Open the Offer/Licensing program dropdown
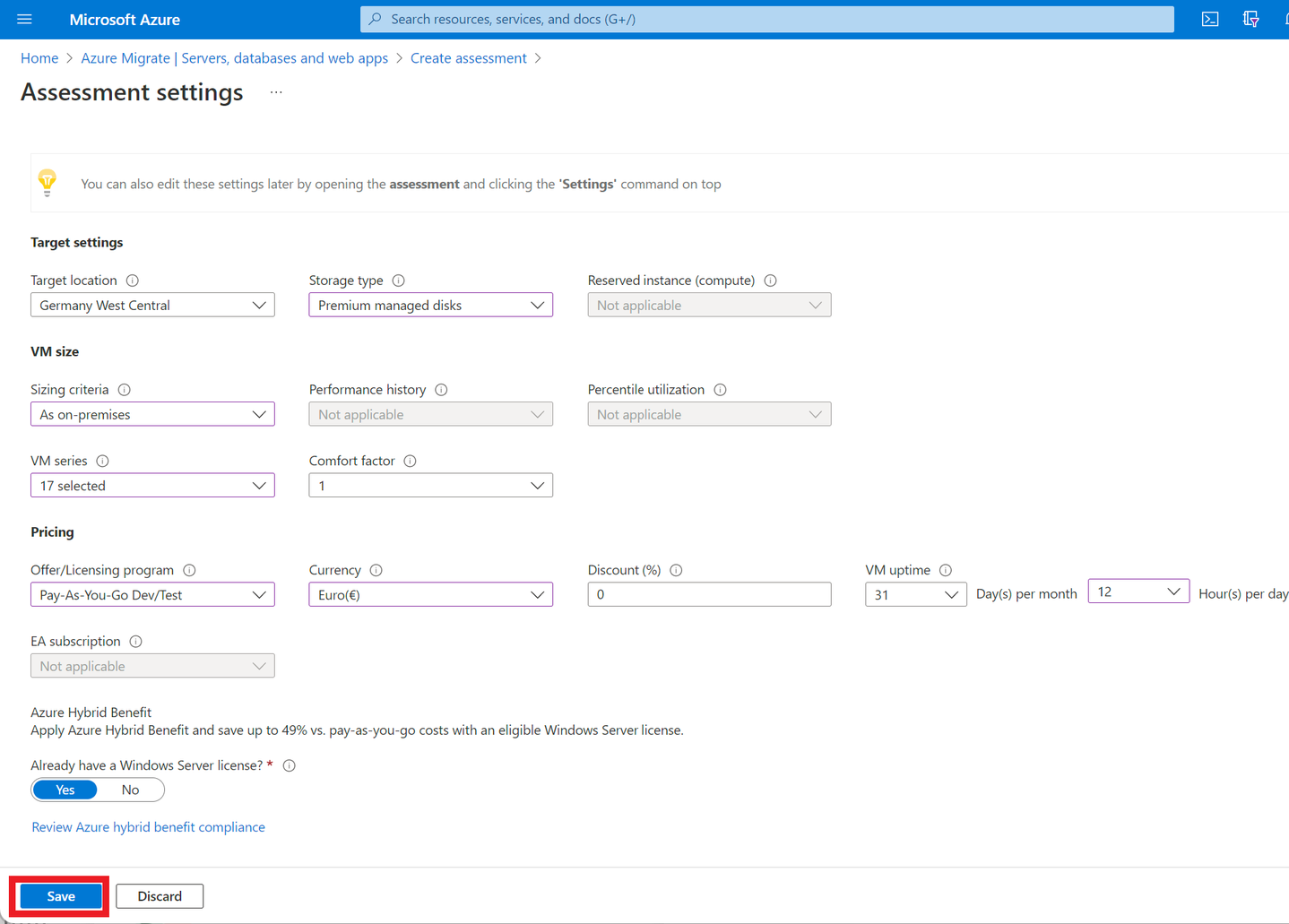This screenshot has width=1289, height=924. tap(152, 595)
